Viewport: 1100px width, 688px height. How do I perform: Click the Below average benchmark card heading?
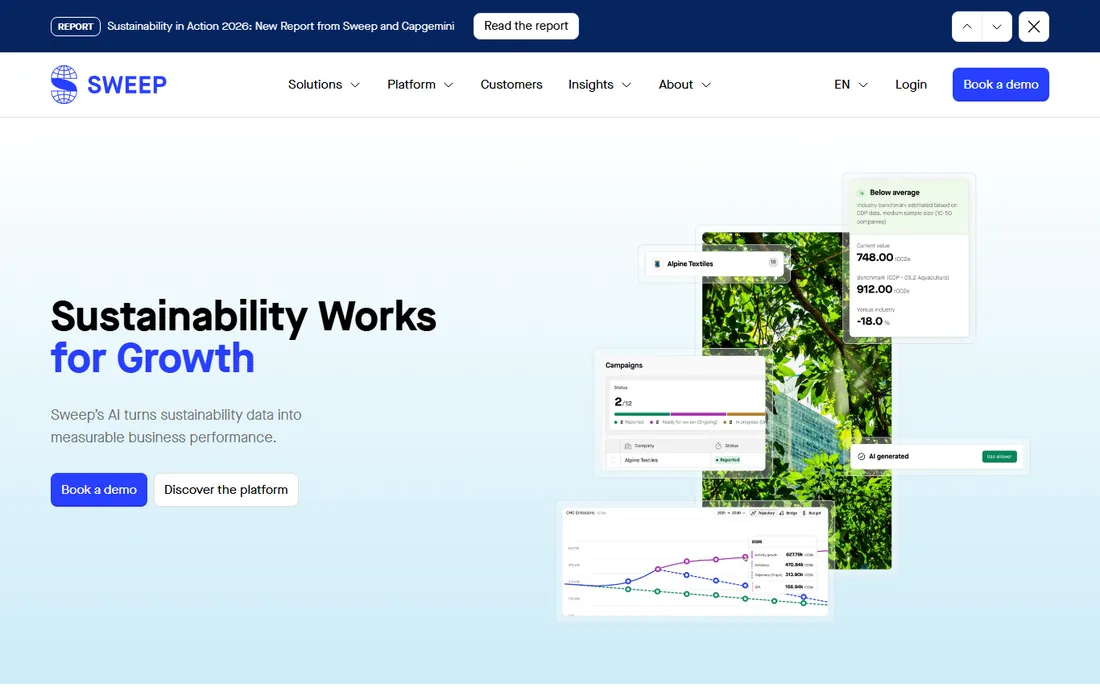click(x=894, y=192)
